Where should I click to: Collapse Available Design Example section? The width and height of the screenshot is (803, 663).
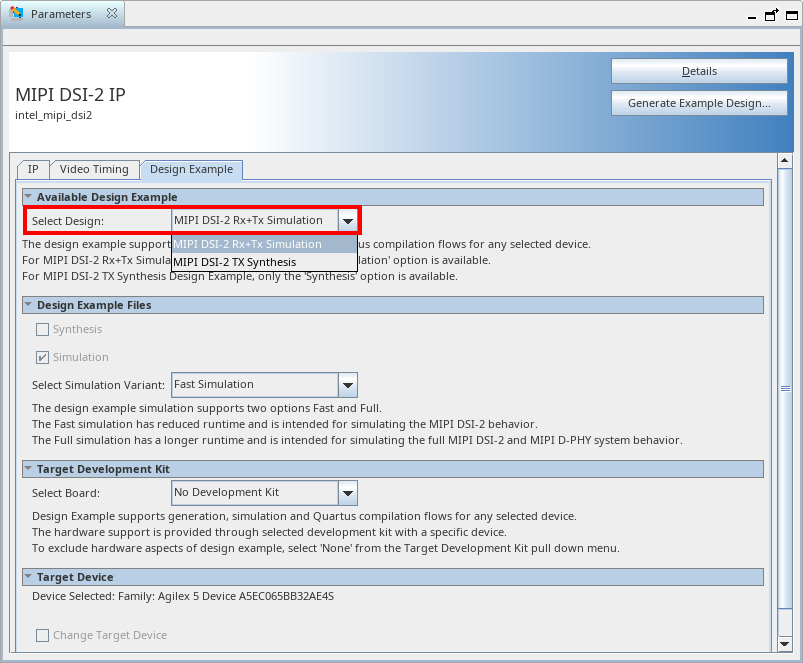tap(28, 197)
